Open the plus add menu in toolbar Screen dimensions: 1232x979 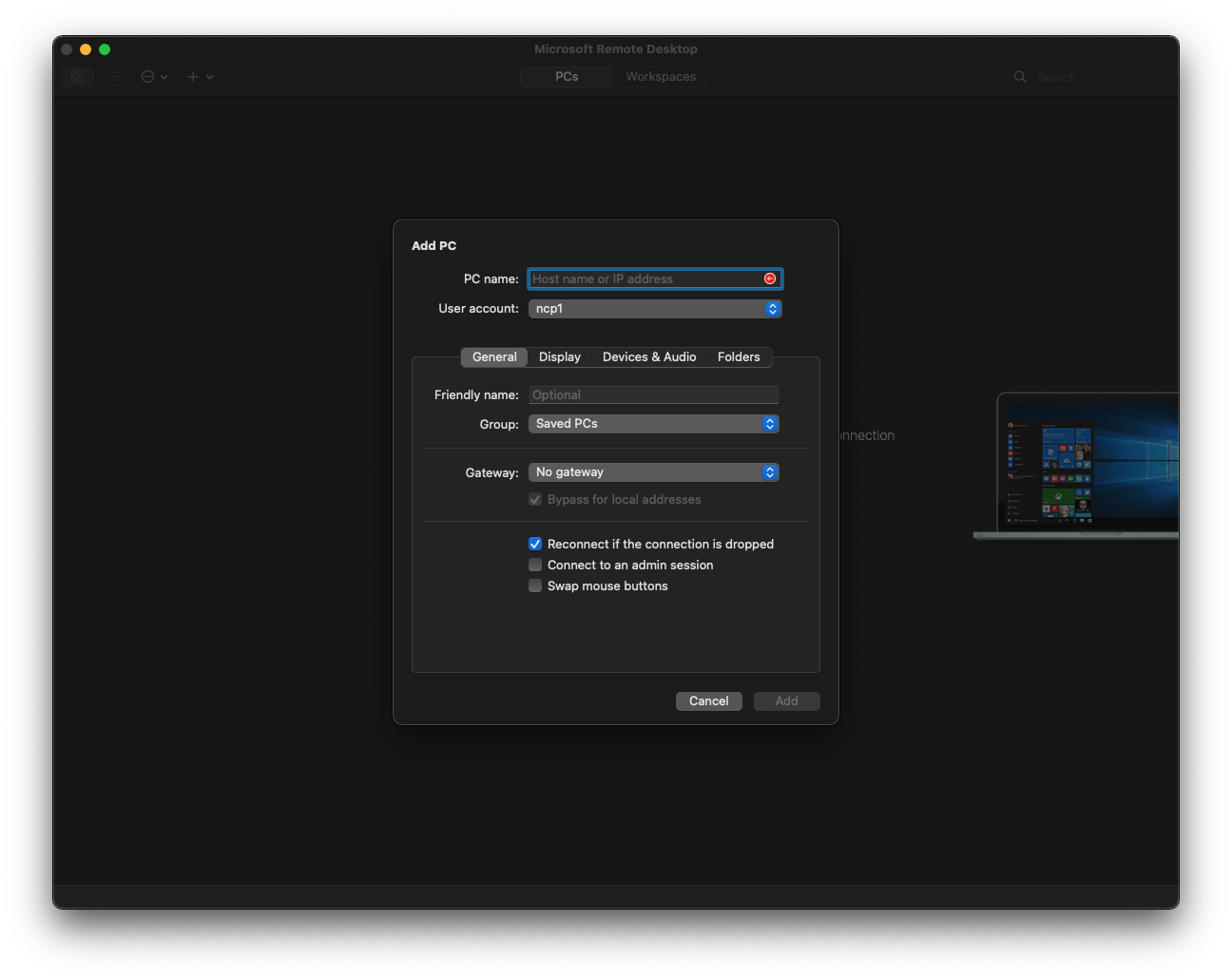(x=200, y=77)
